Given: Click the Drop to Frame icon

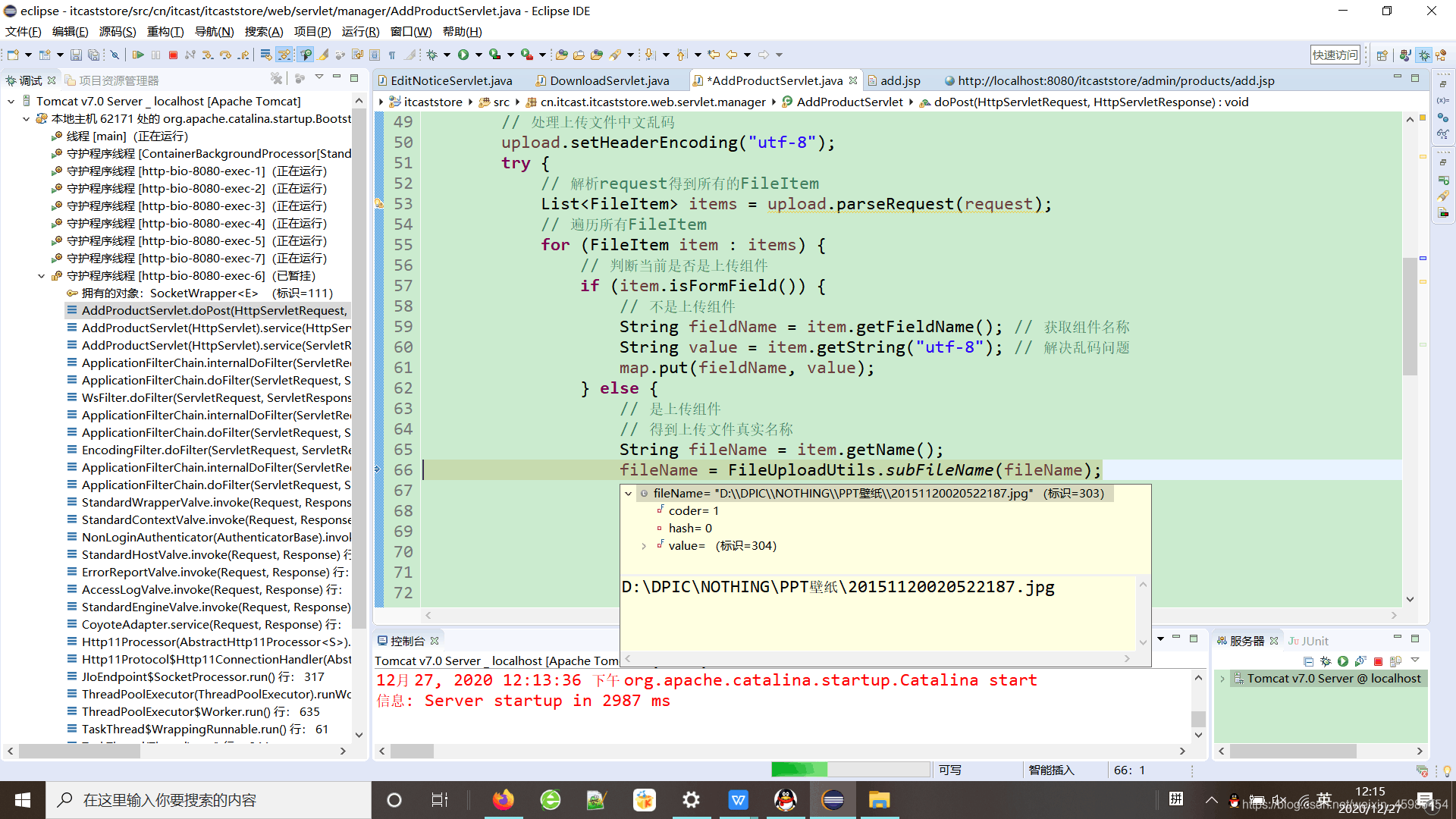Looking at the screenshot, I should [265, 55].
